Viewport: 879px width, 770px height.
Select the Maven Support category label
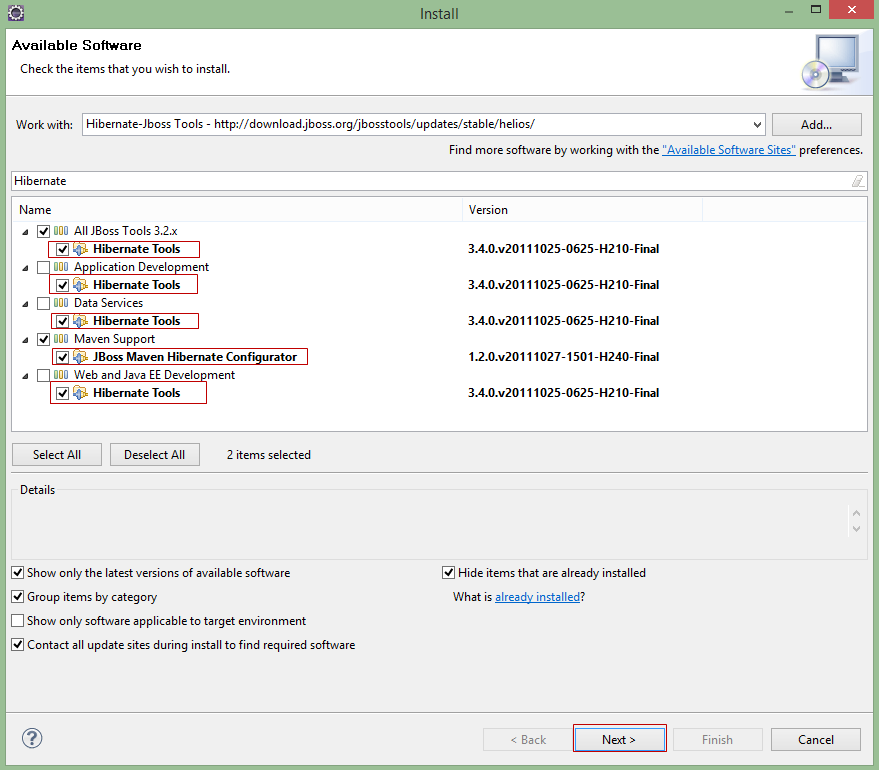[x=114, y=339]
